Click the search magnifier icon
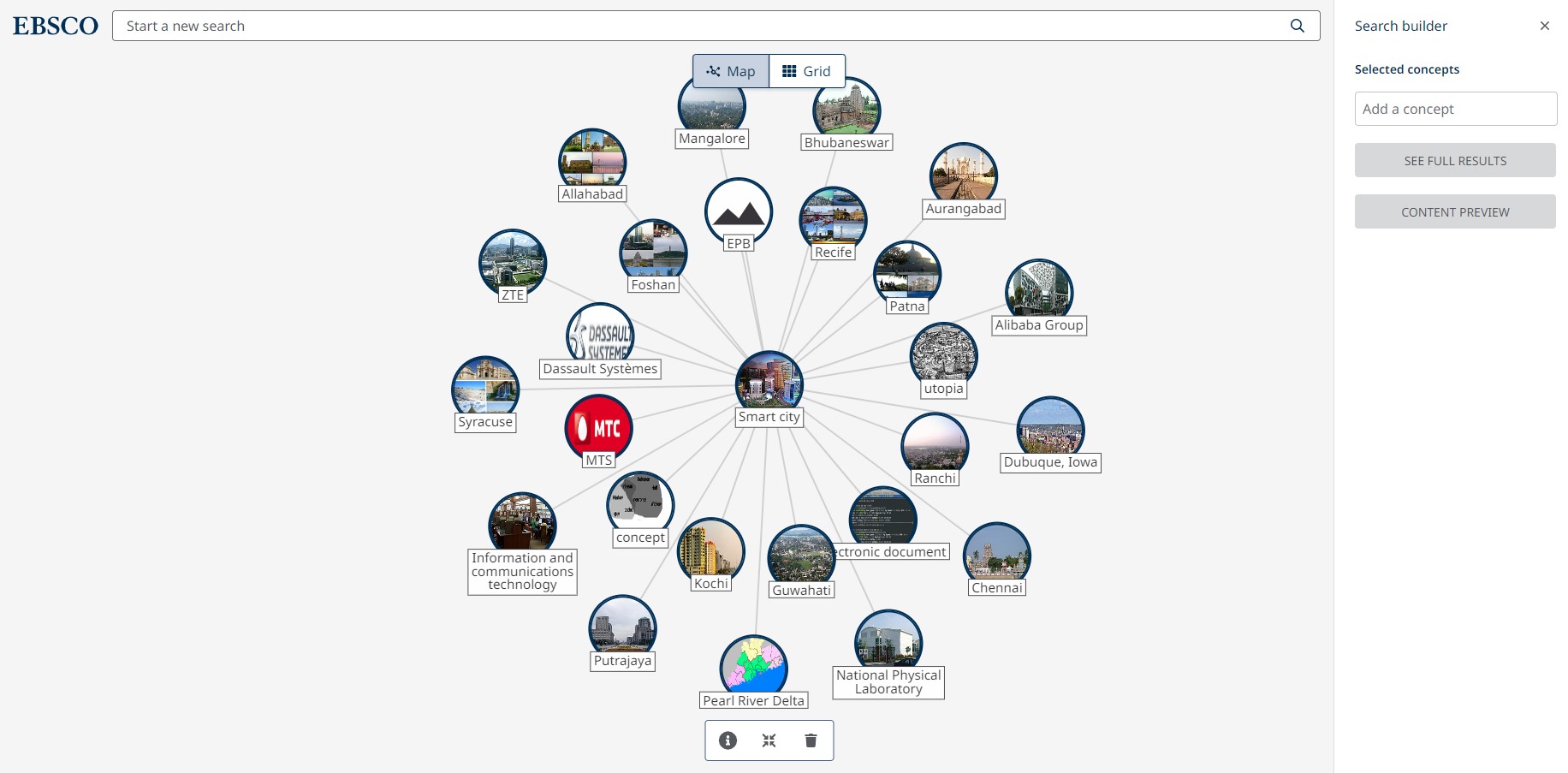This screenshot has width=1568, height=773. click(x=1298, y=26)
